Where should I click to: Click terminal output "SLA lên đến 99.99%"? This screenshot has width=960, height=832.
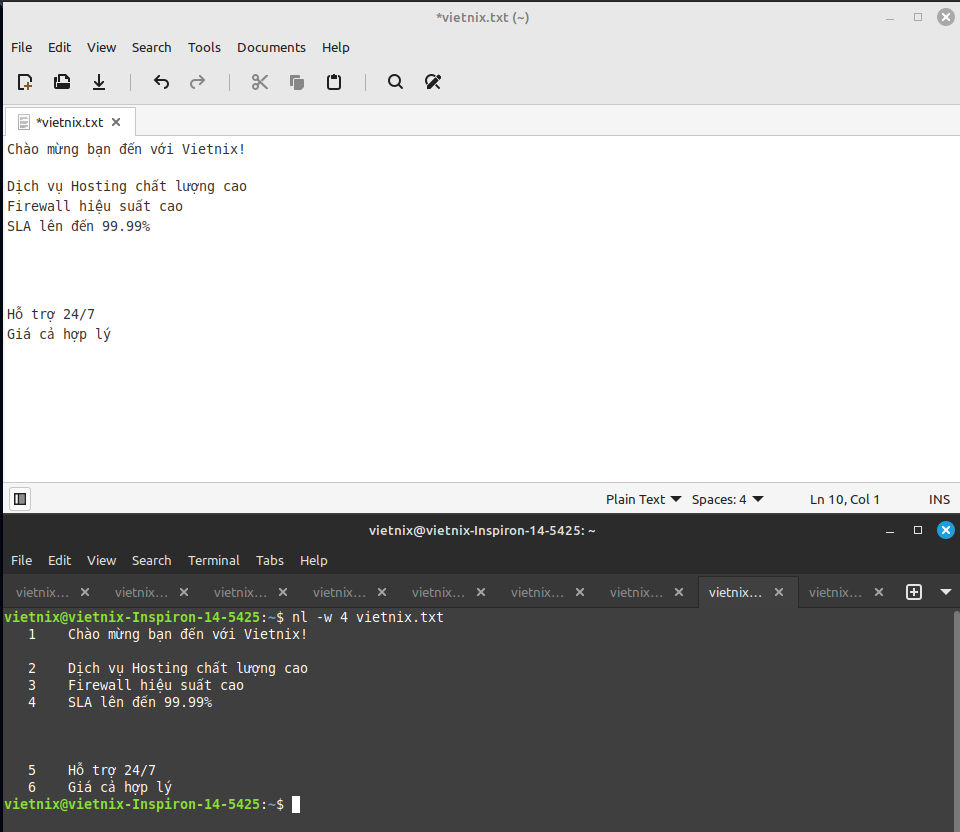pyautogui.click(x=140, y=702)
